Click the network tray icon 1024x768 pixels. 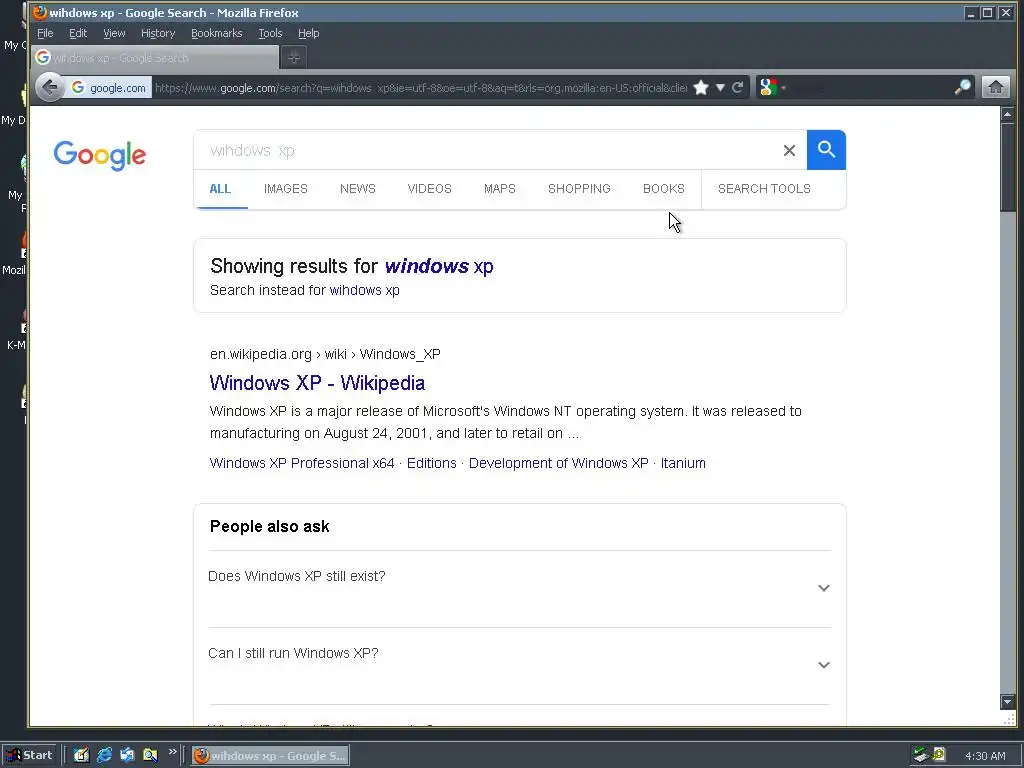[x=921, y=756]
